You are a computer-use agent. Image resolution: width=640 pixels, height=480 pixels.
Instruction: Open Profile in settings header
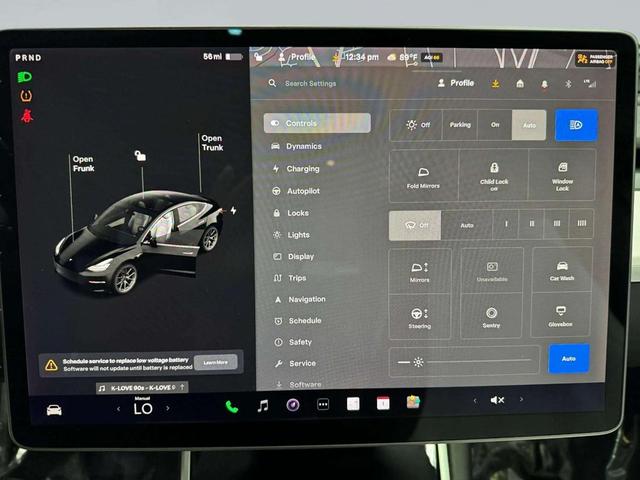point(456,83)
